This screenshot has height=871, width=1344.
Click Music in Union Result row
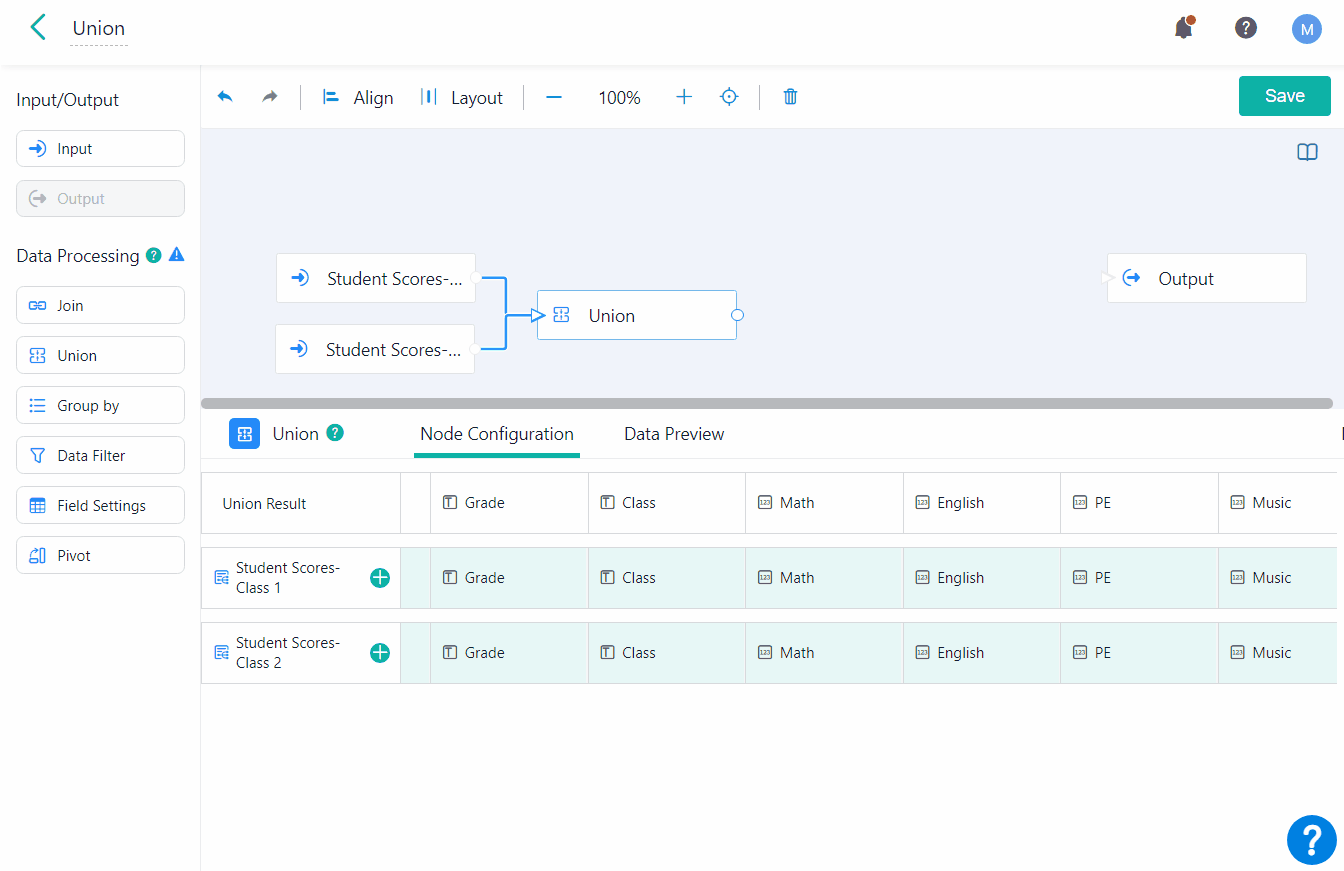tap(1278, 503)
